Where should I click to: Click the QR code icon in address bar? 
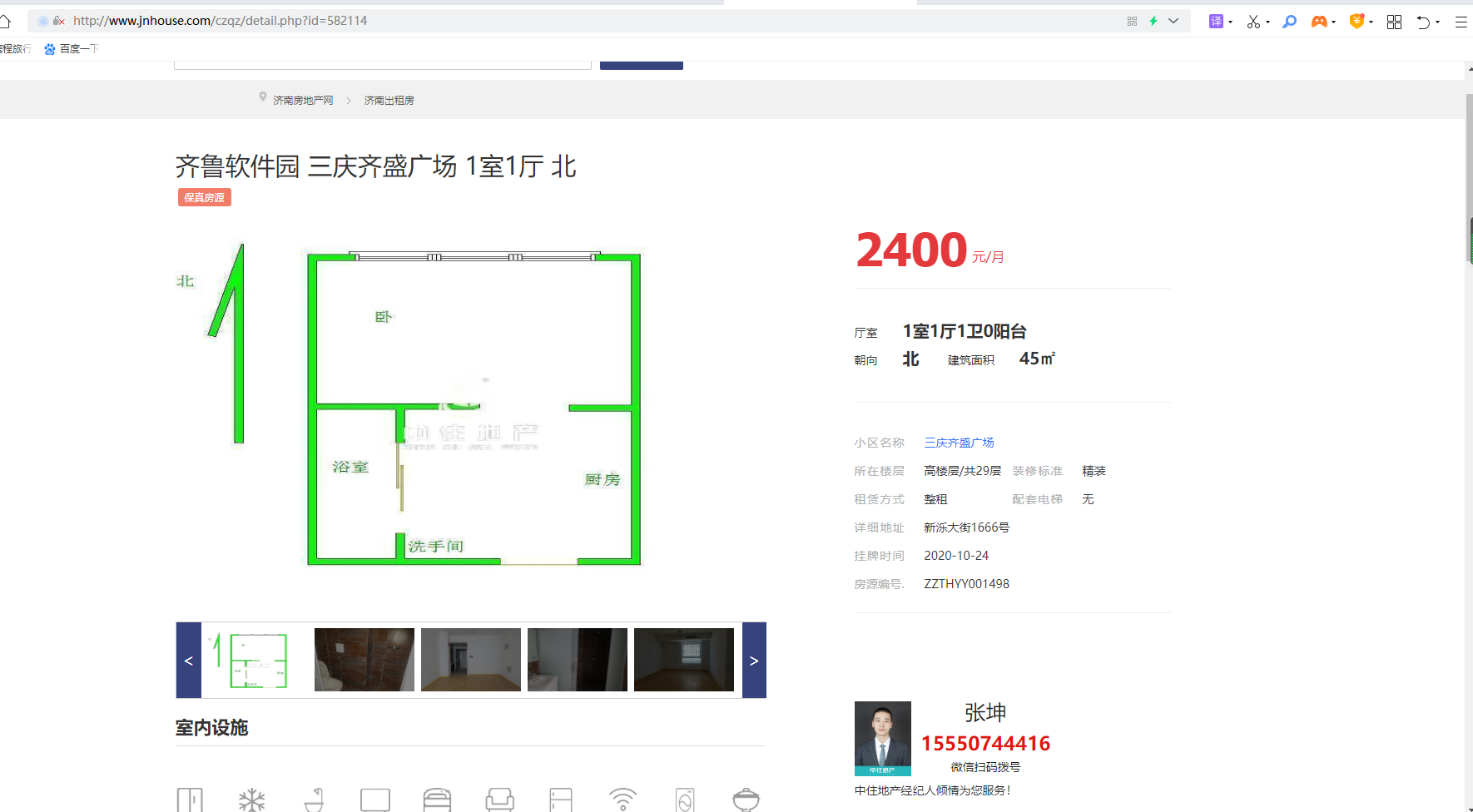(x=1132, y=22)
